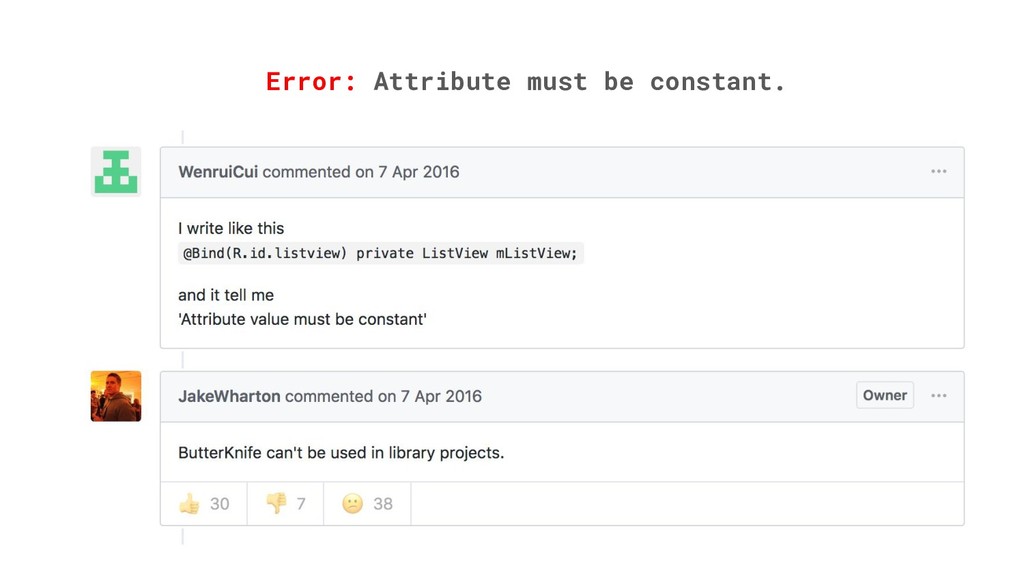
Task: Click the JakeWharton username link
Action: click(x=229, y=396)
